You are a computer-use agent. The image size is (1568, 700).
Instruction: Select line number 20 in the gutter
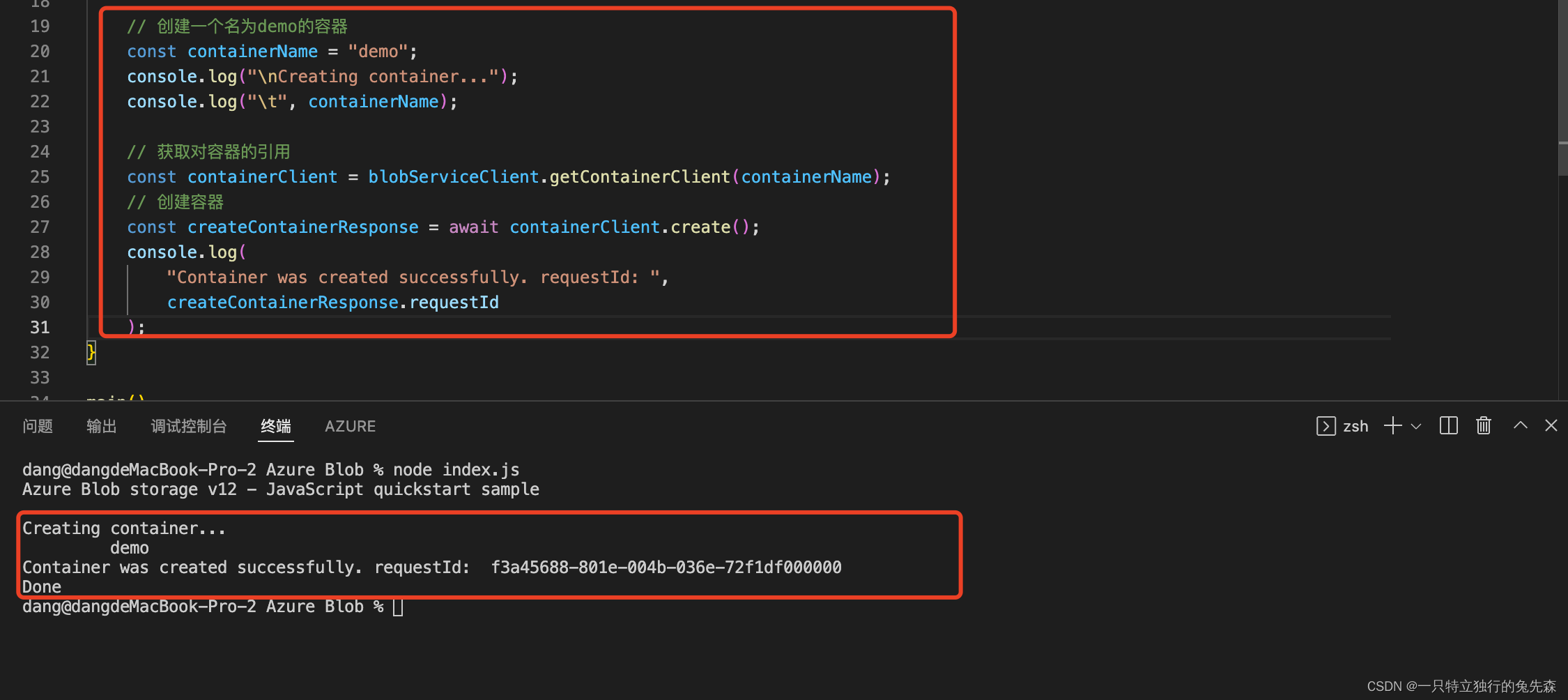(40, 51)
